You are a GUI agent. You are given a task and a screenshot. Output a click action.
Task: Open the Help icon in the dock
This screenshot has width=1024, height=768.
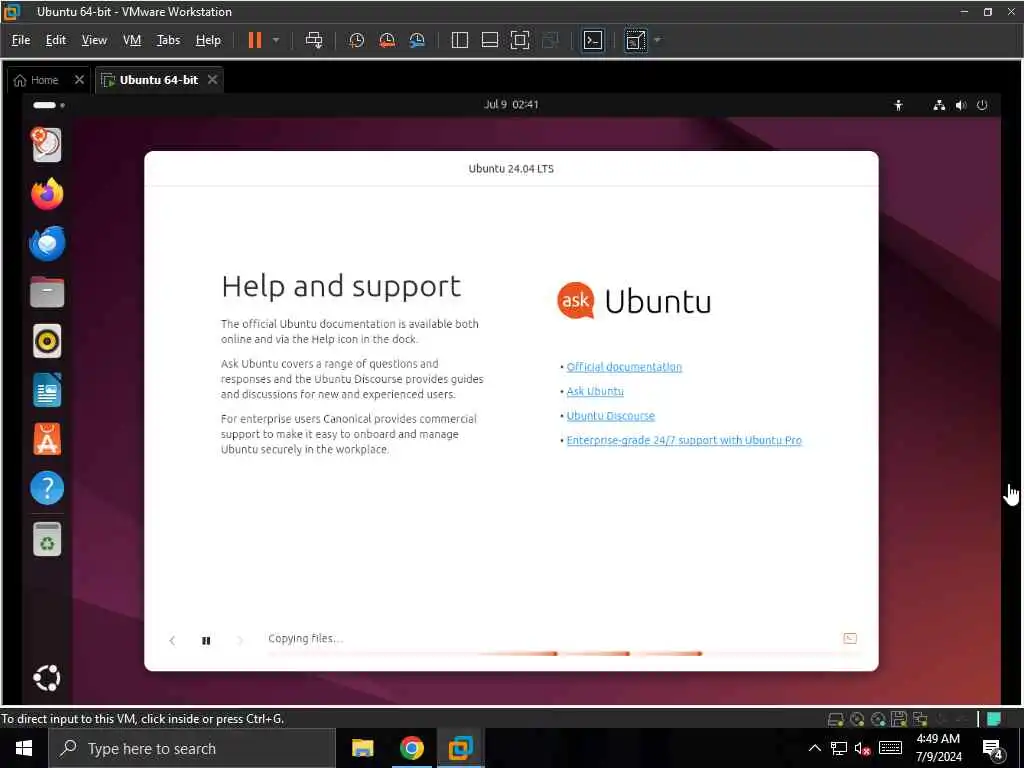[x=47, y=488]
